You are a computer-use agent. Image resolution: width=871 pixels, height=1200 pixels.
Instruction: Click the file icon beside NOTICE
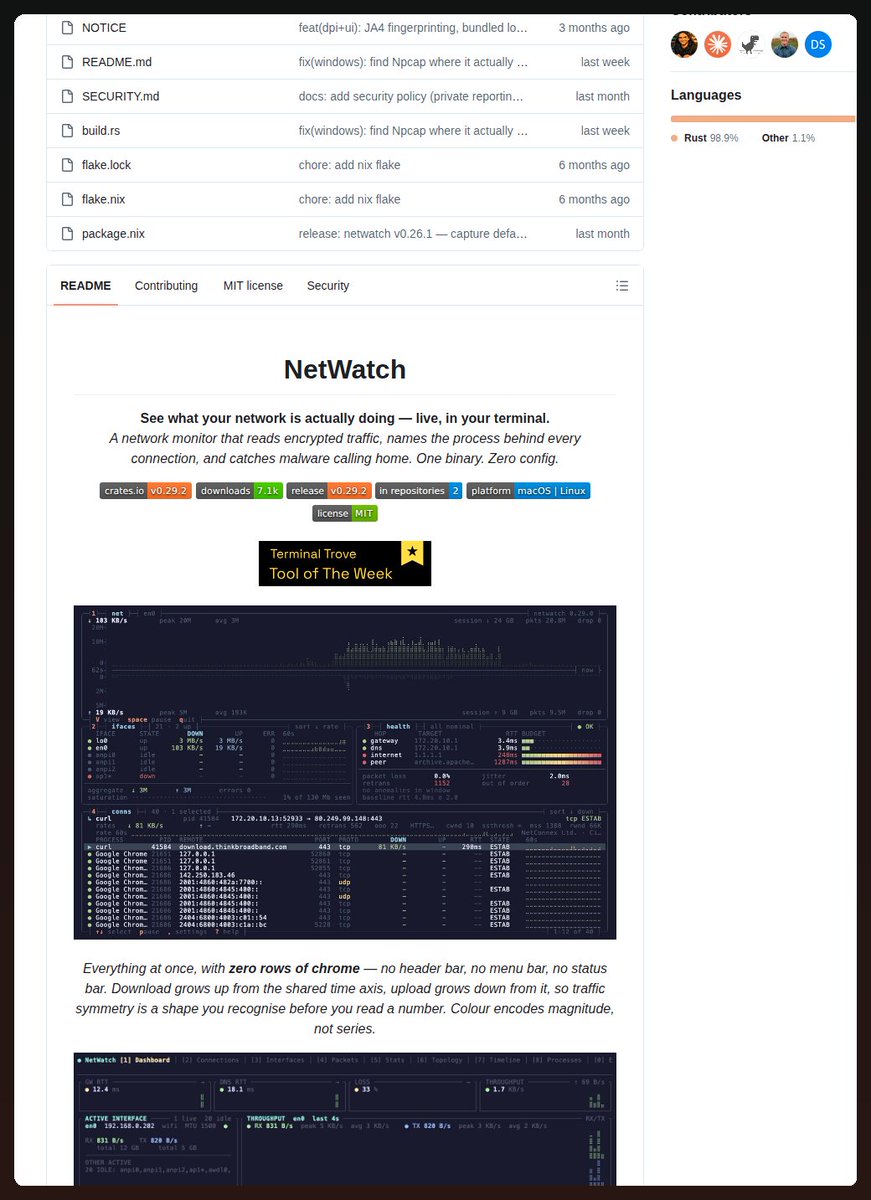(67, 28)
